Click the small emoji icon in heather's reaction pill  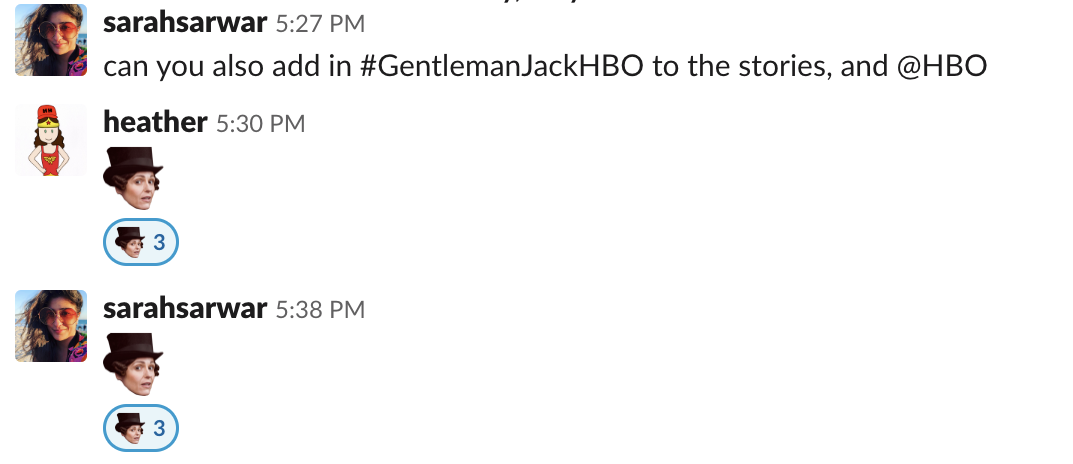(x=129, y=242)
